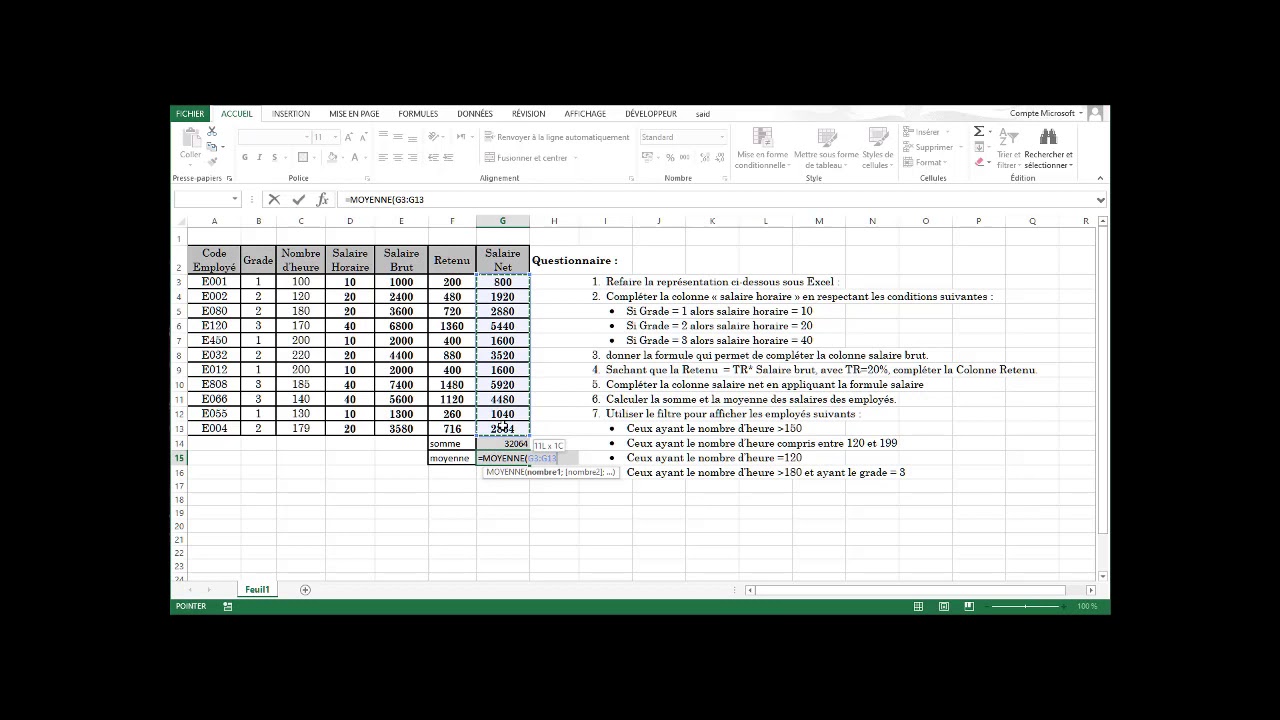Click the decrease decimal icon
The width and height of the screenshot is (1280, 720).
[x=719, y=158]
